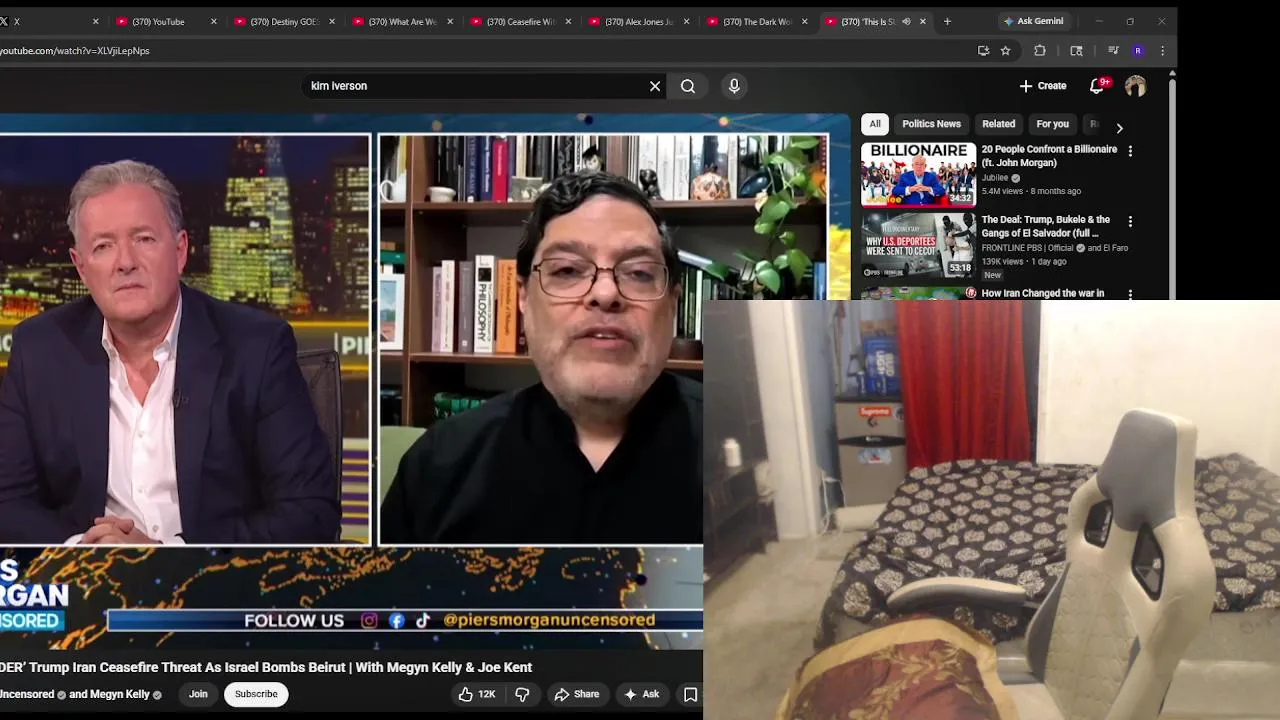
Task: Switch to the '(370) The Dark Wo' tab
Action: [x=755, y=21]
